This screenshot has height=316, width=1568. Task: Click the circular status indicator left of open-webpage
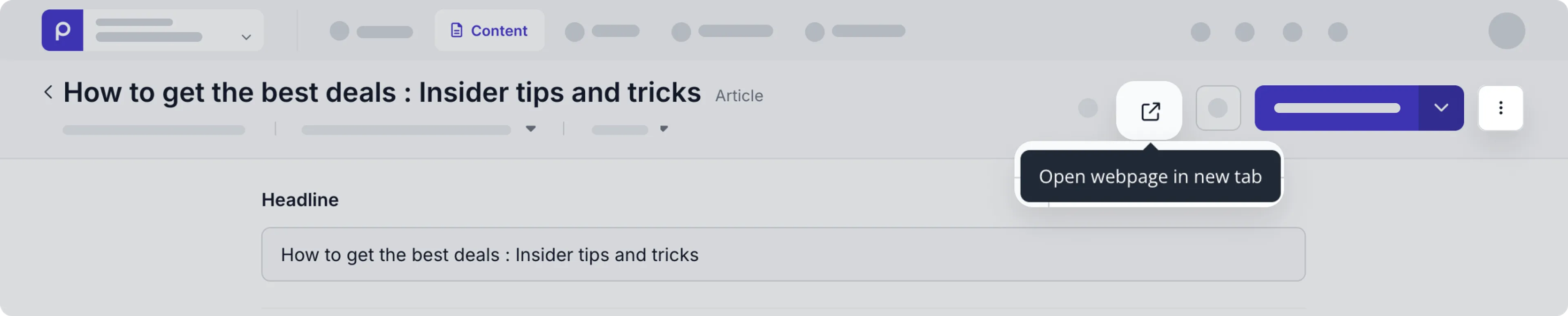pyautogui.click(x=1088, y=108)
